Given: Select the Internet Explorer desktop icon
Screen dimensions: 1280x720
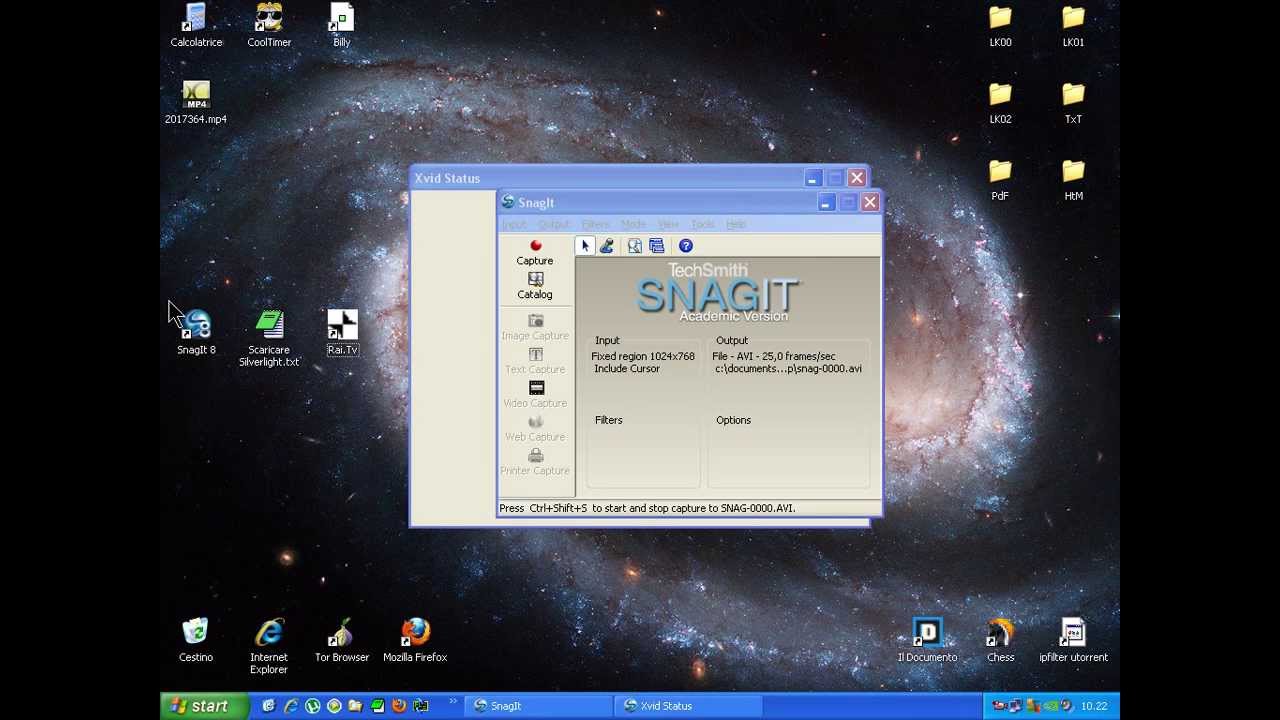Looking at the screenshot, I should tap(269, 647).
